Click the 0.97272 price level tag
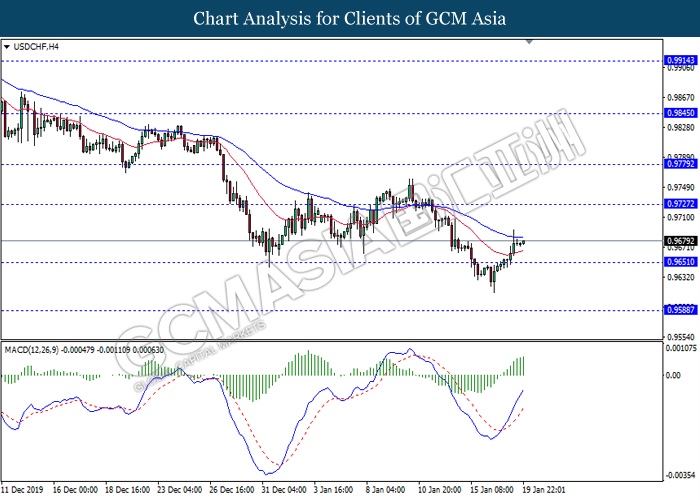This screenshot has height=500, width=700. (x=681, y=203)
